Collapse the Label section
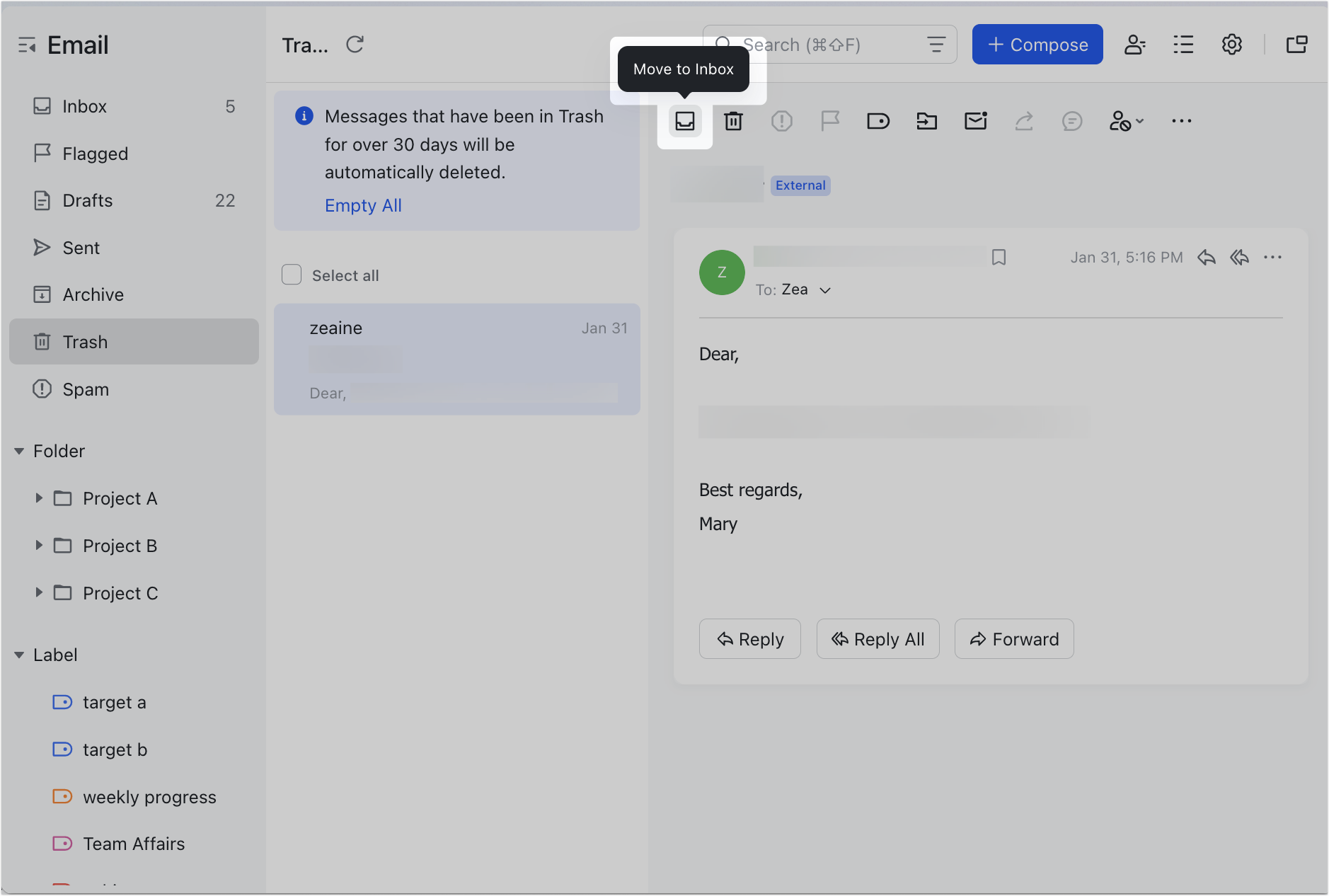The width and height of the screenshot is (1329, 896). coord(19,654)
